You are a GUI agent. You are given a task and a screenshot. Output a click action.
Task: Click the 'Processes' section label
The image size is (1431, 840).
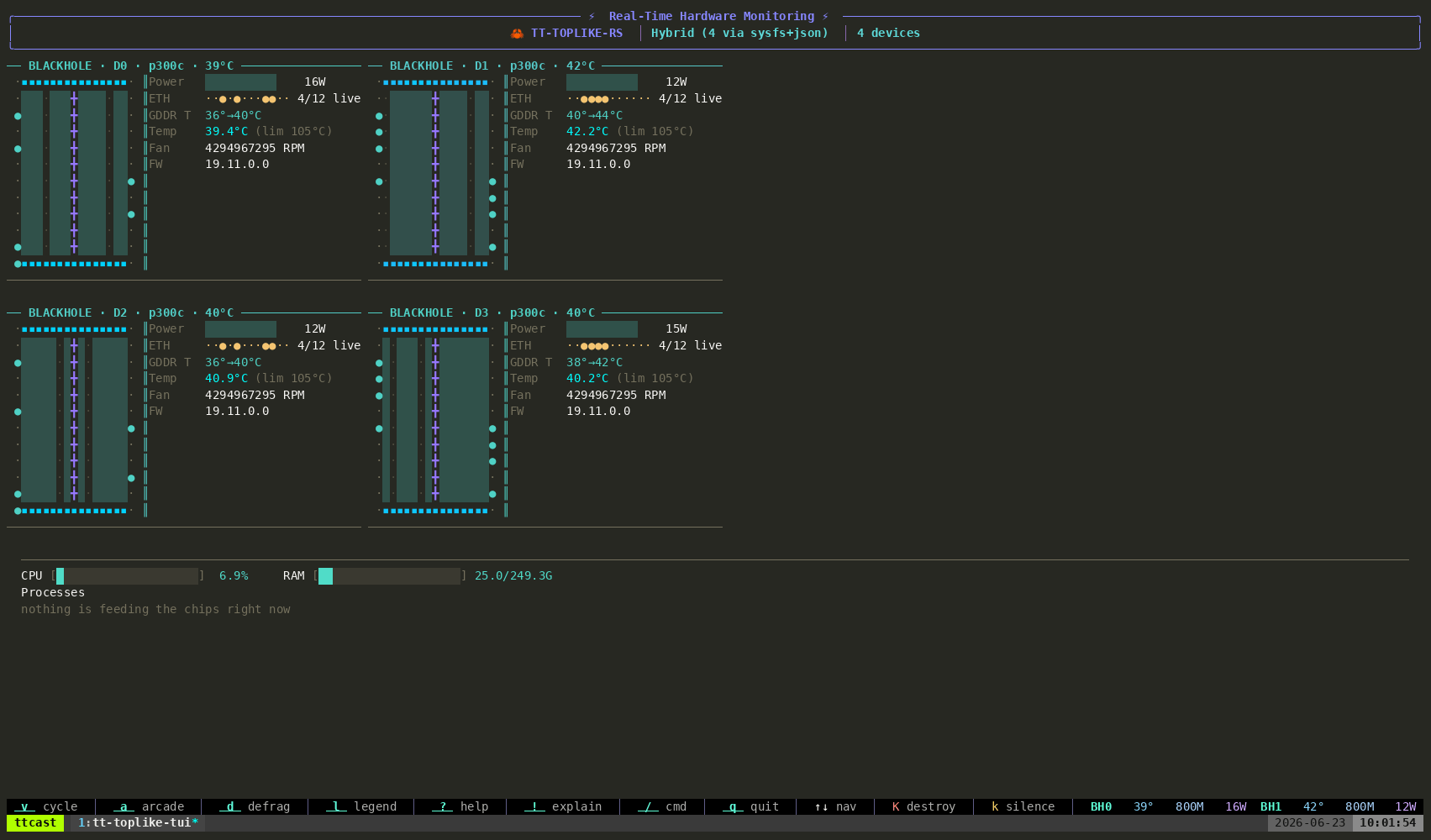[53, 593]
